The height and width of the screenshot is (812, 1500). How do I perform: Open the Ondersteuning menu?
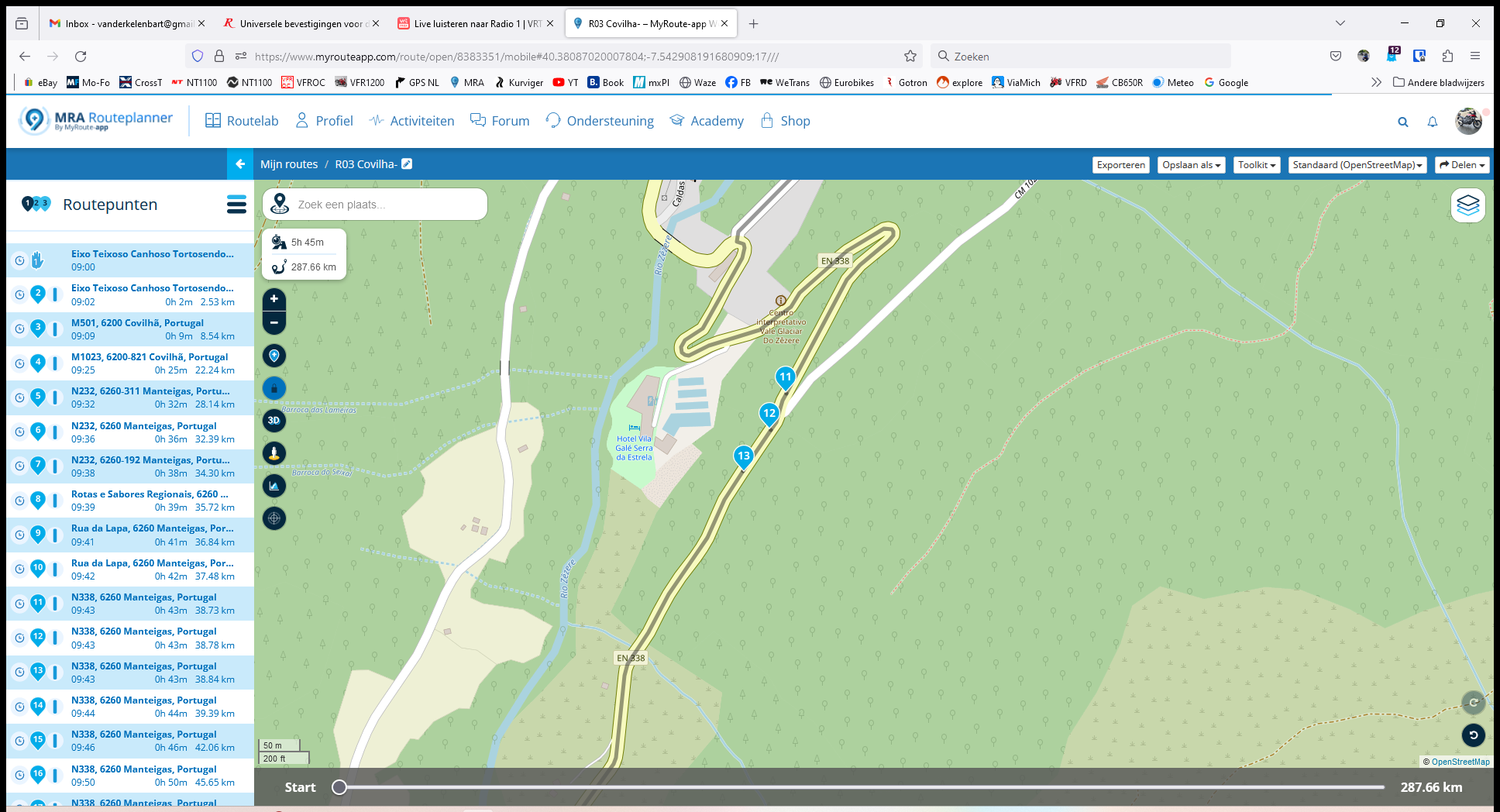click(x=600, y=121)
